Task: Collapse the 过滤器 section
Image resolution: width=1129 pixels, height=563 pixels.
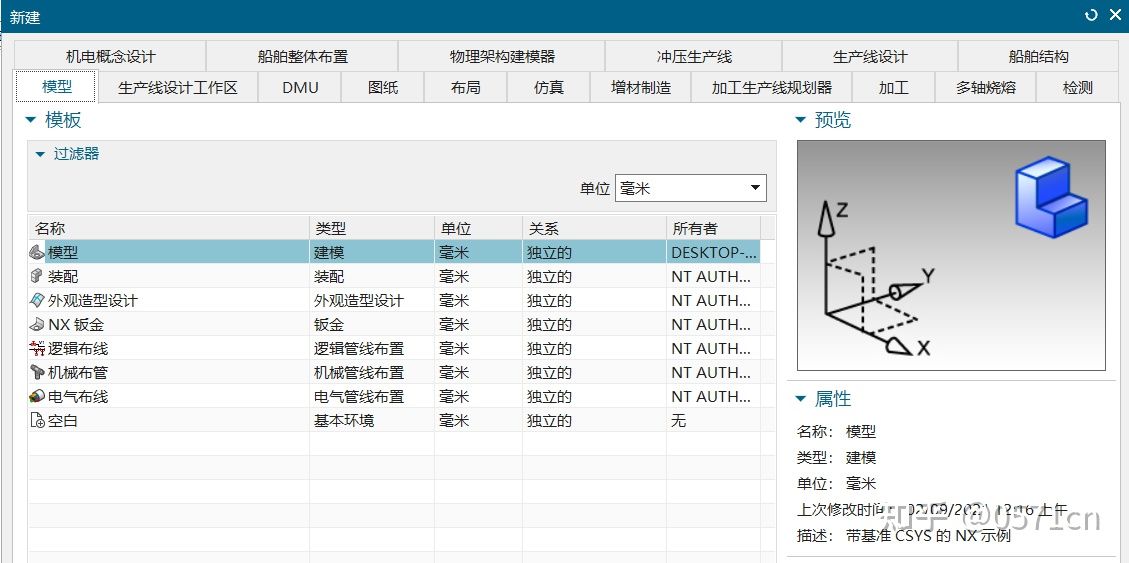Action: tap(40, 154)
